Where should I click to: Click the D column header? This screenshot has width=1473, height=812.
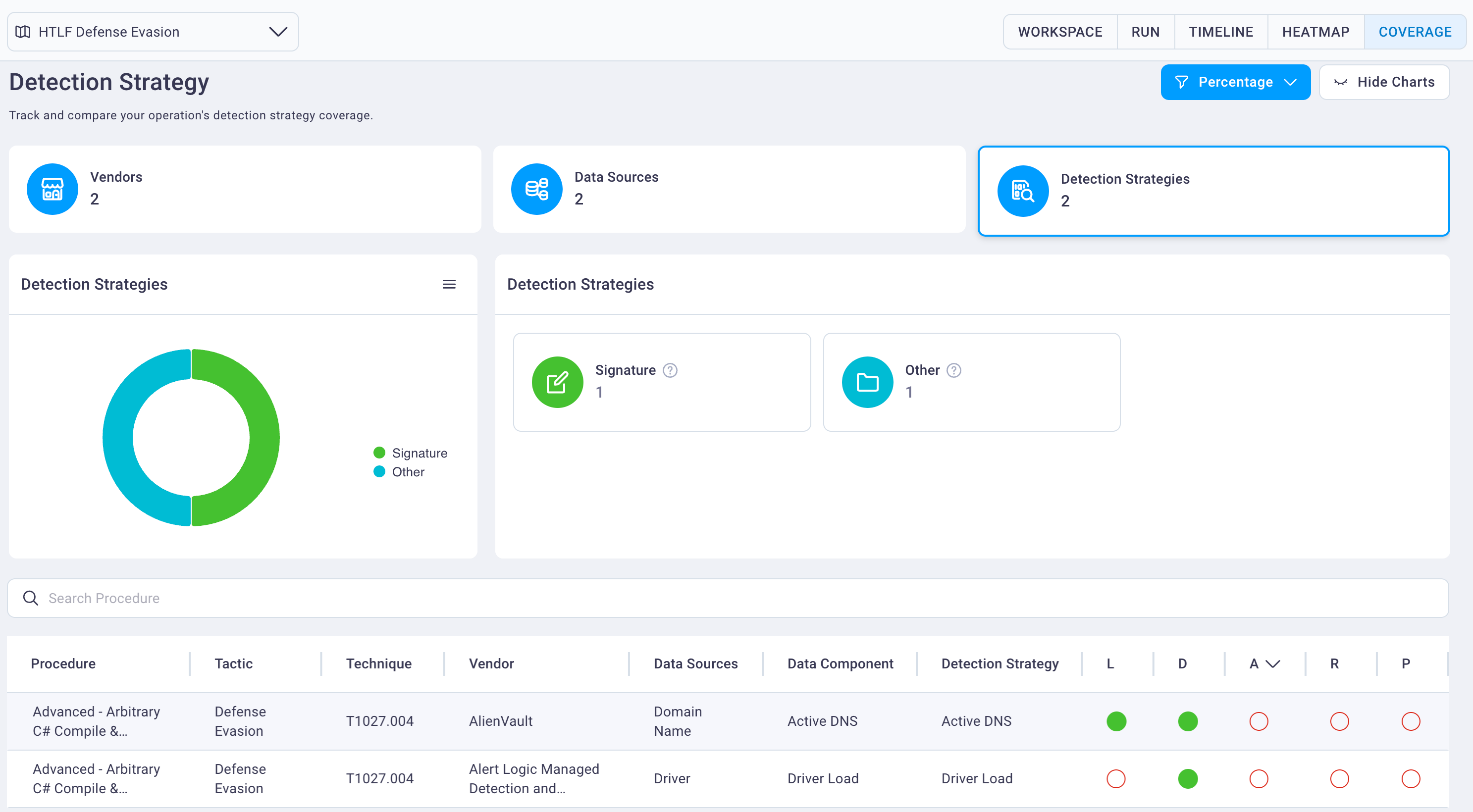pyautogui.click(x=1182, y=663)
